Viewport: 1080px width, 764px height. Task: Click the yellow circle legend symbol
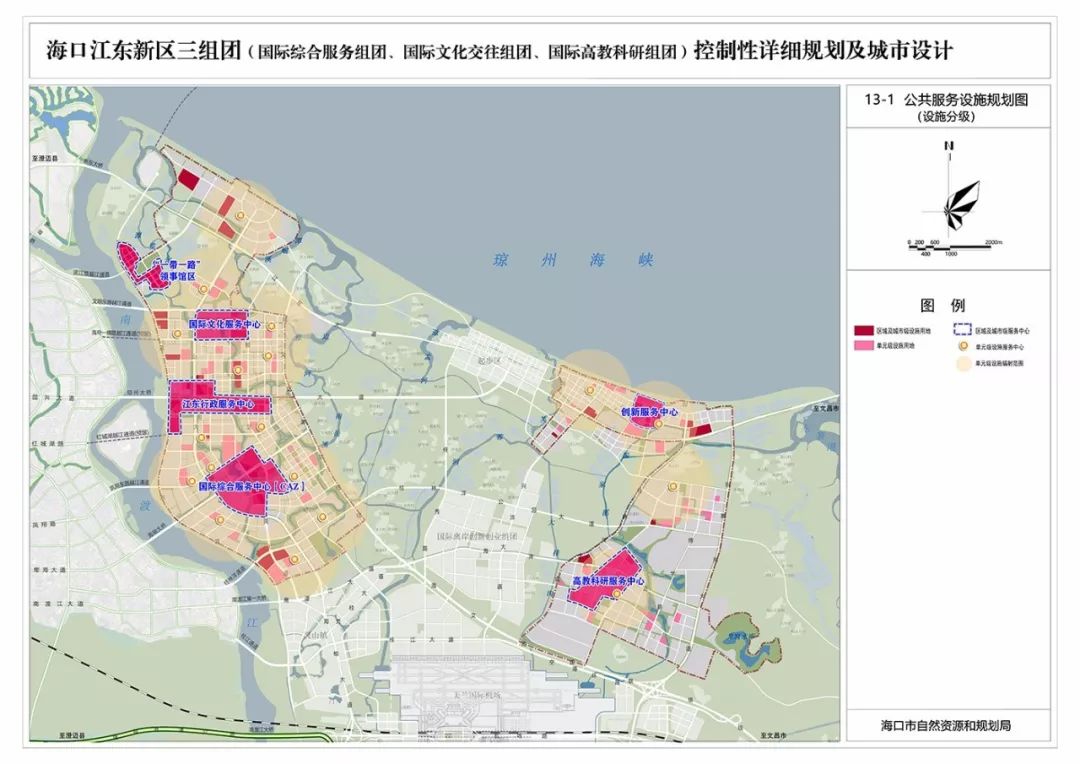click(963, 346)
